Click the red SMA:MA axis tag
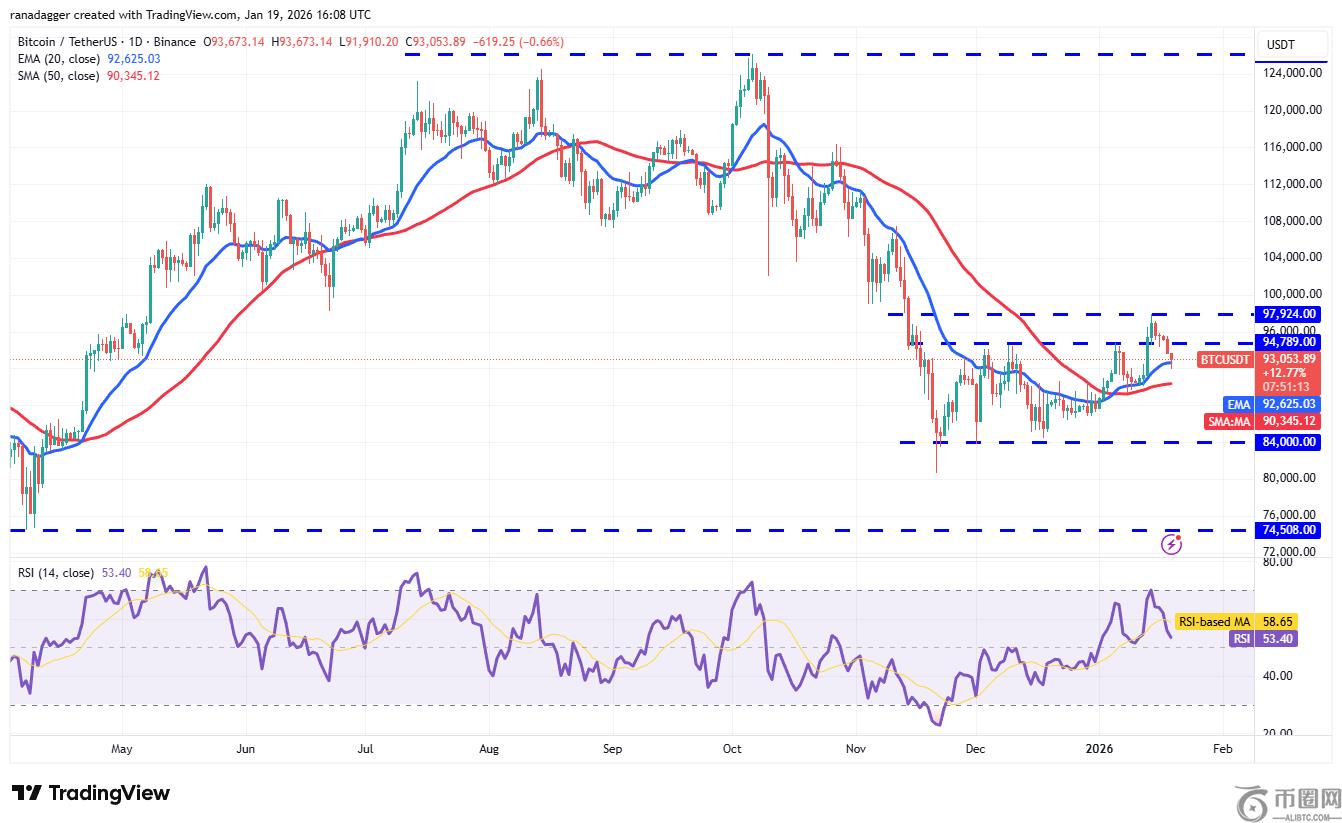The image size is (1342, 823). (1226, 421)
